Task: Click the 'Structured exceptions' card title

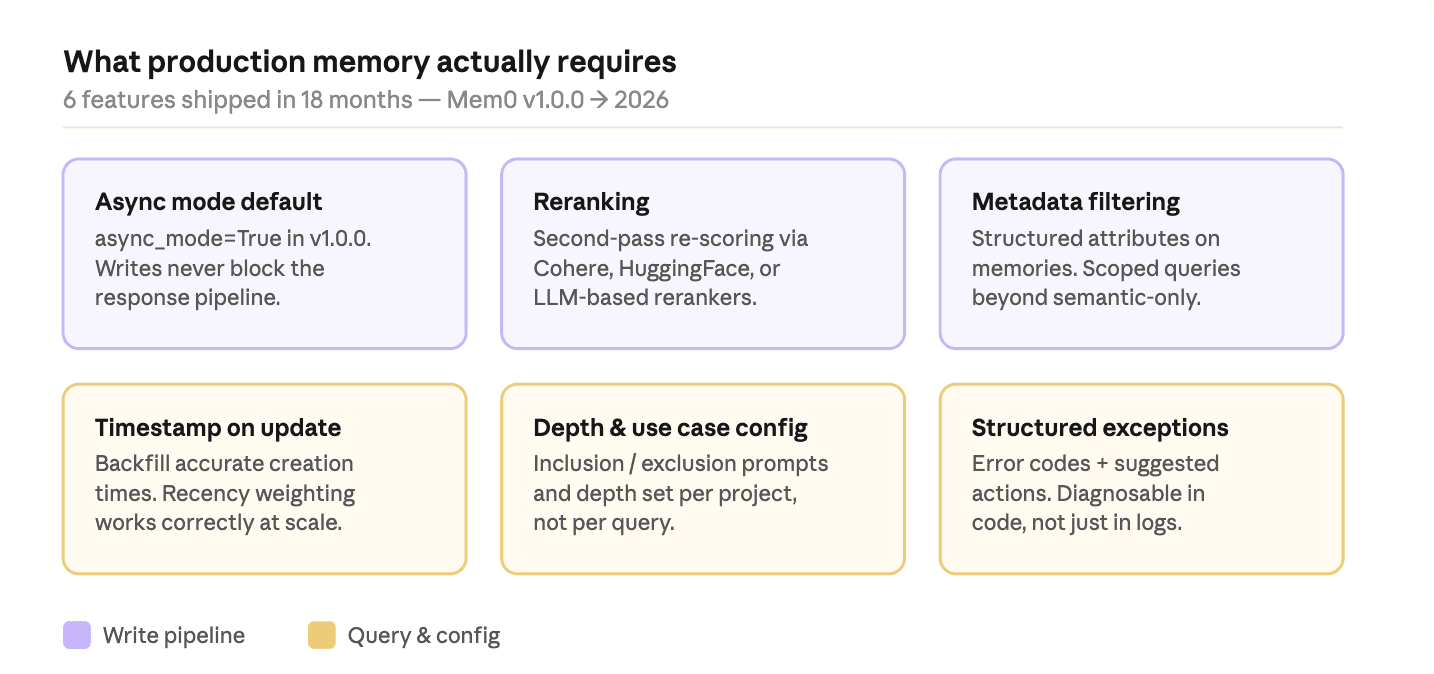Action: click(1100, 428)
